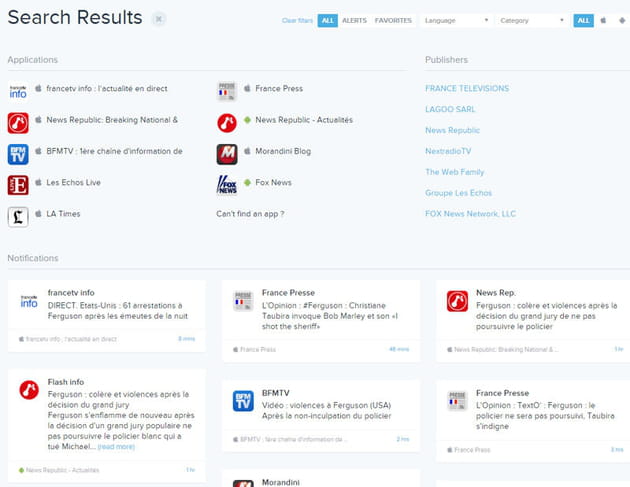Click the Les Echos Live app icon
The width and height of the screenshot is (630, 487).
click(18, 185)
